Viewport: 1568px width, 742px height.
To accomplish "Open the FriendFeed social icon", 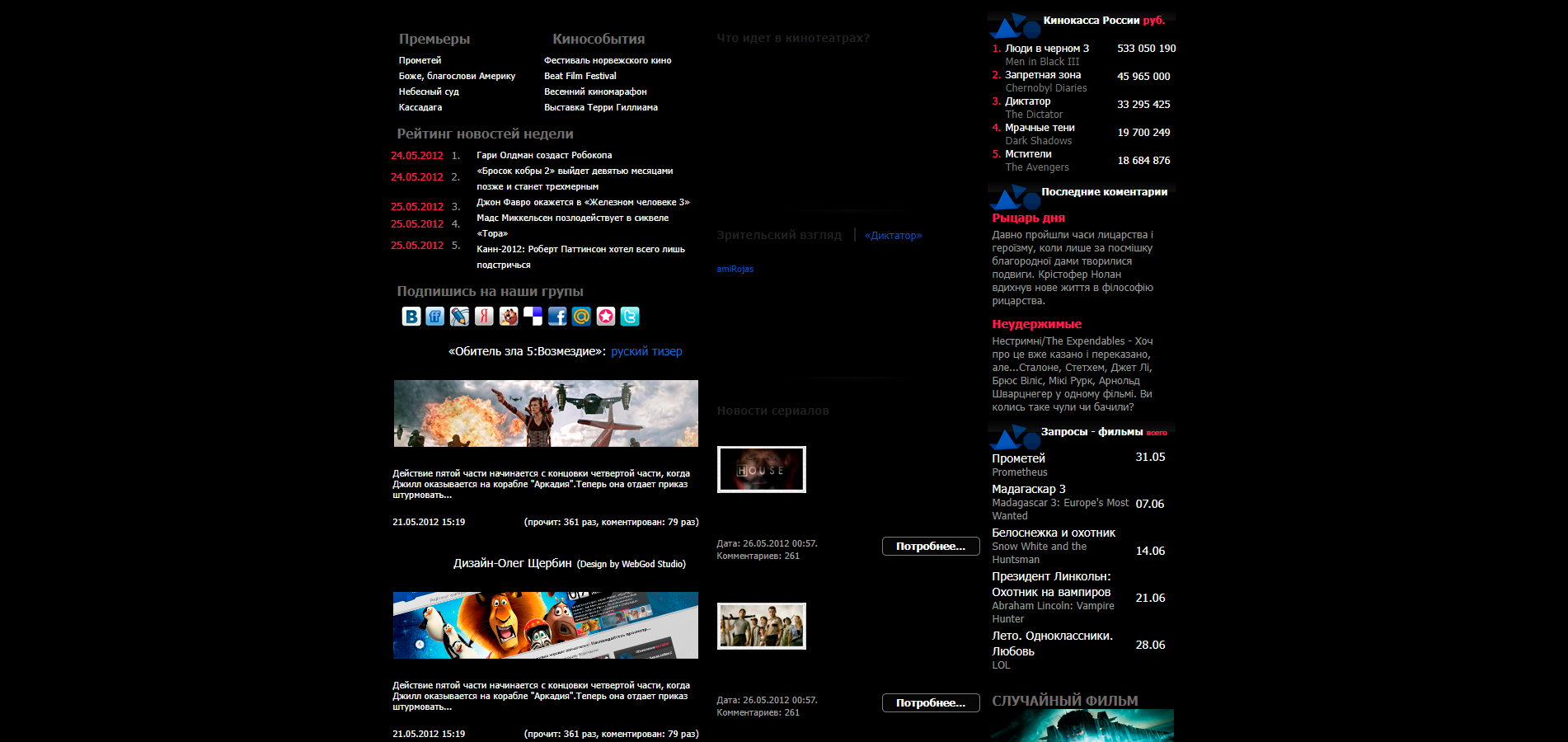I will 435,317.
